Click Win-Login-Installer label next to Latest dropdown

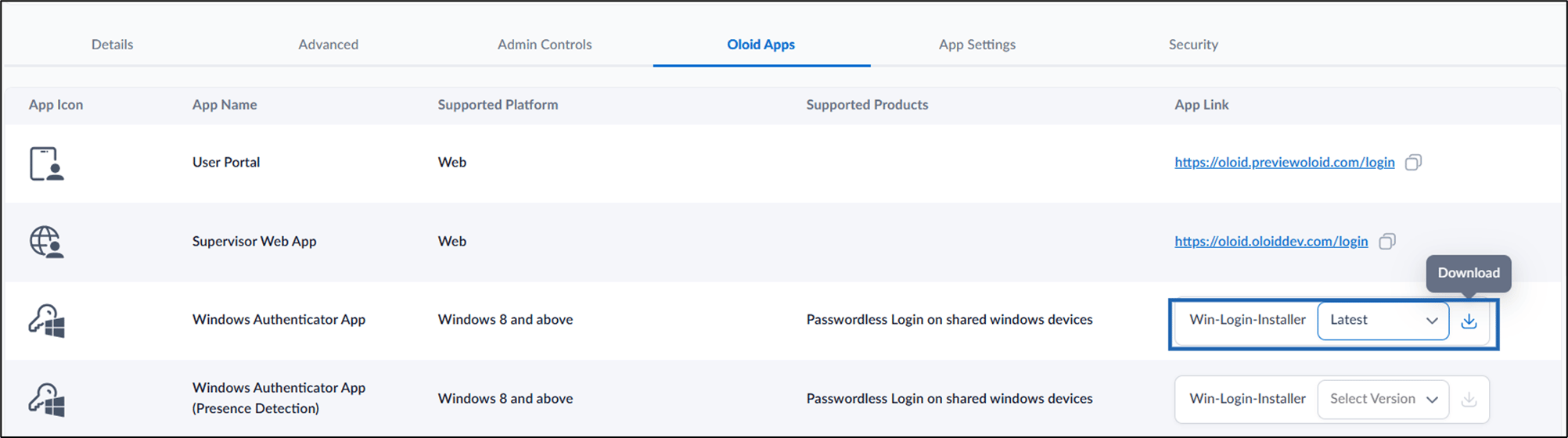[1247, 320]
